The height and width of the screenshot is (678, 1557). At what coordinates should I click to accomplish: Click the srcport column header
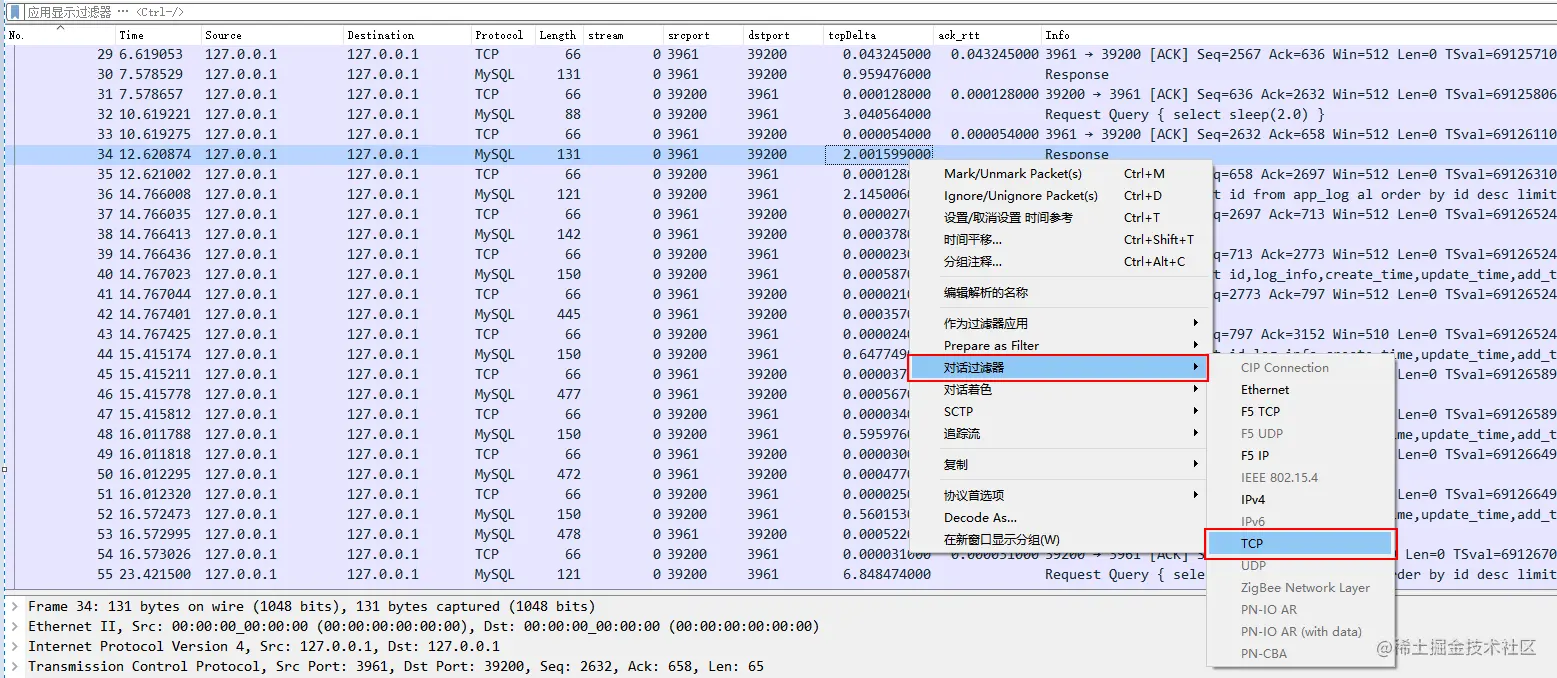click(703, 35)
